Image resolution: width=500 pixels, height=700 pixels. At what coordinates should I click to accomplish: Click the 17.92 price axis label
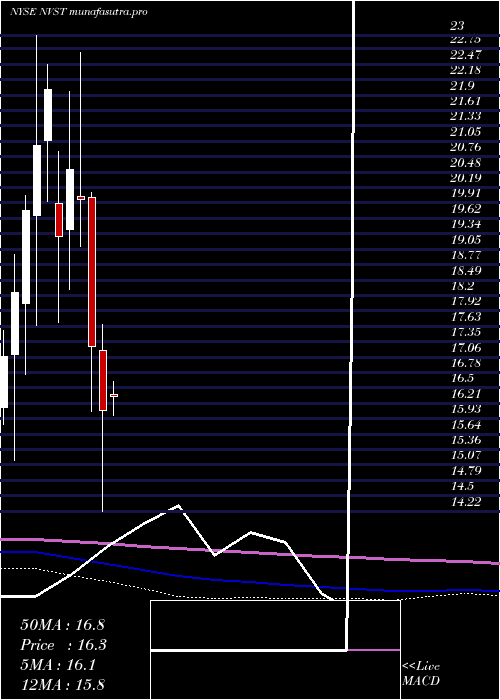466,301
